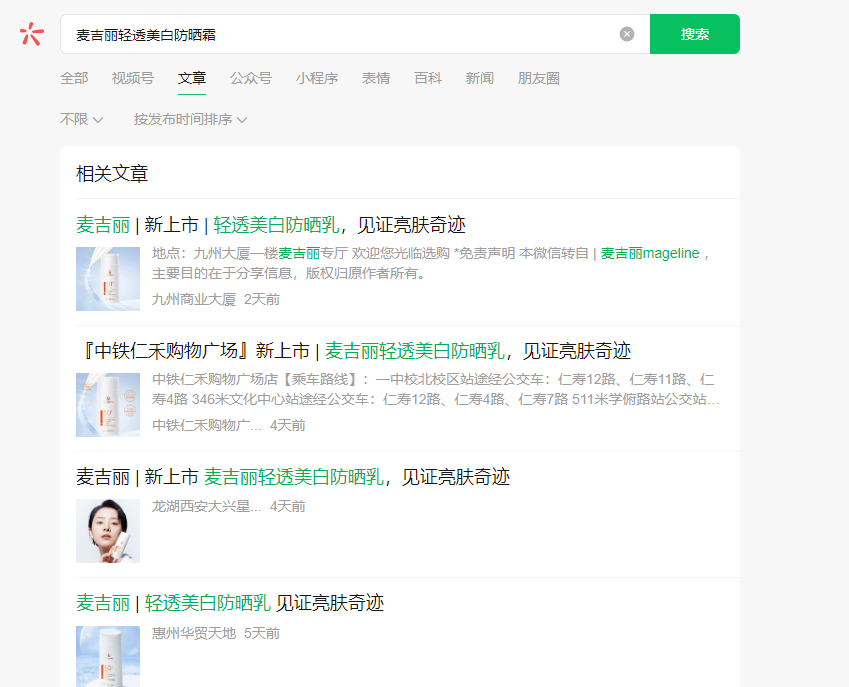Switch to the 视频号 tab
Viewport: 849px width, 687px height.
(x=133, y=78)
